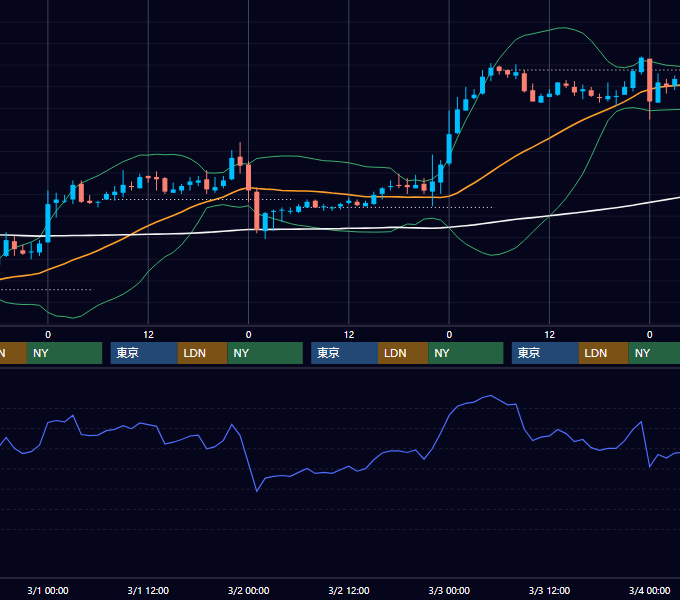Click hour label 12 above 3/3 12:00

pos(549,335)
